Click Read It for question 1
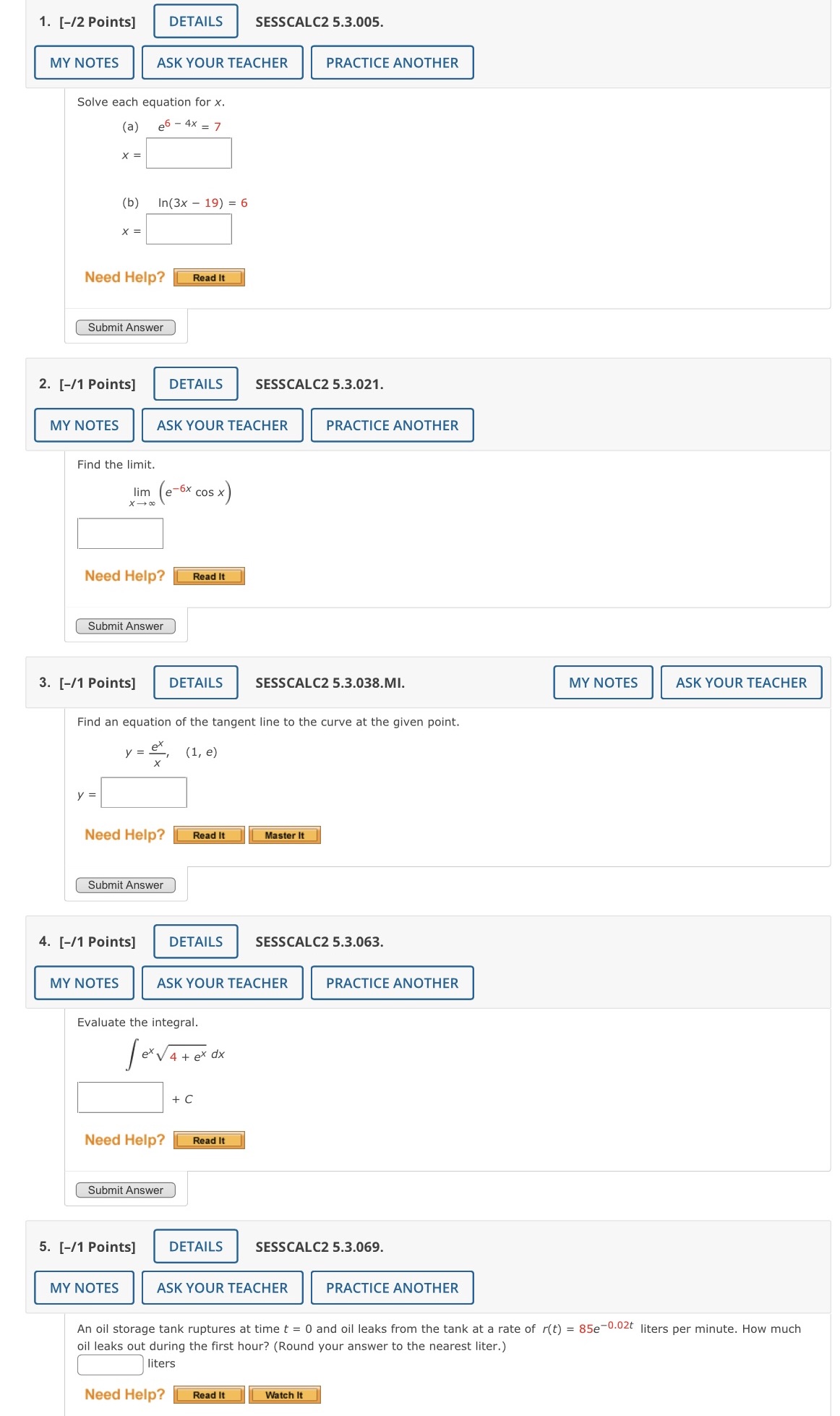This screenshot has height=1416, width=840. point(208,277)
